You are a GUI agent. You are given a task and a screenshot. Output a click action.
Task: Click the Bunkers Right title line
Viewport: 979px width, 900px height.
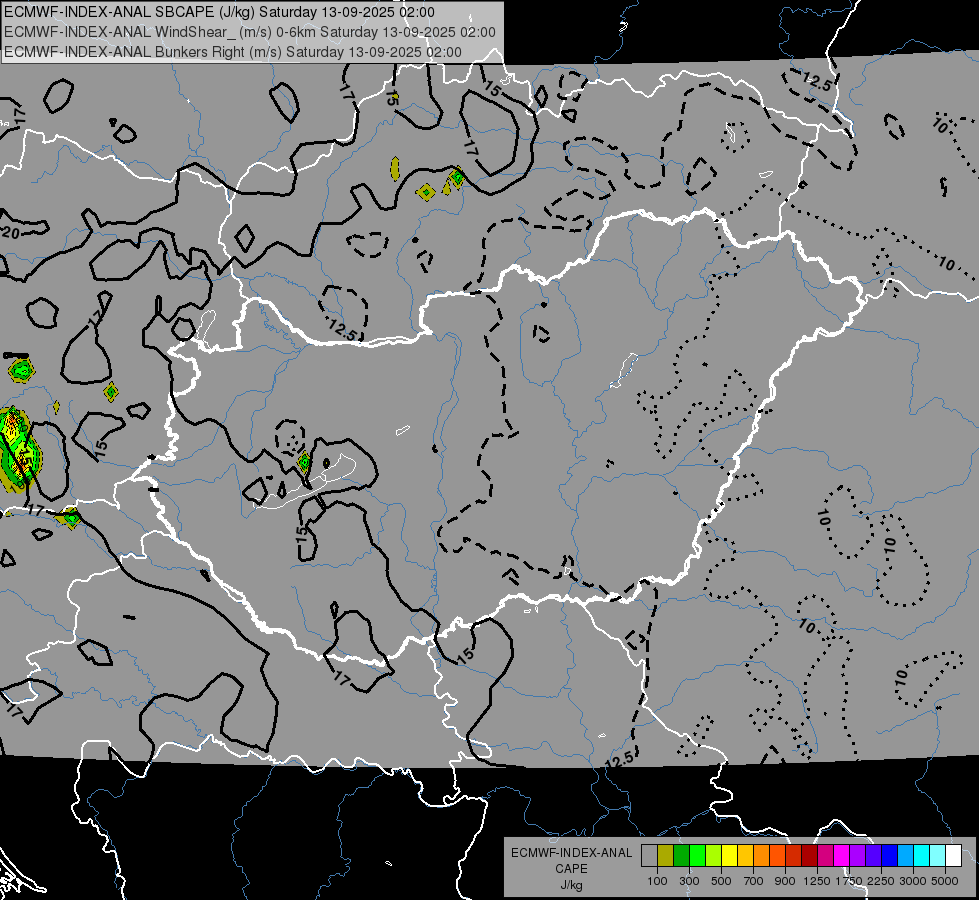click(x=233, y=52)
